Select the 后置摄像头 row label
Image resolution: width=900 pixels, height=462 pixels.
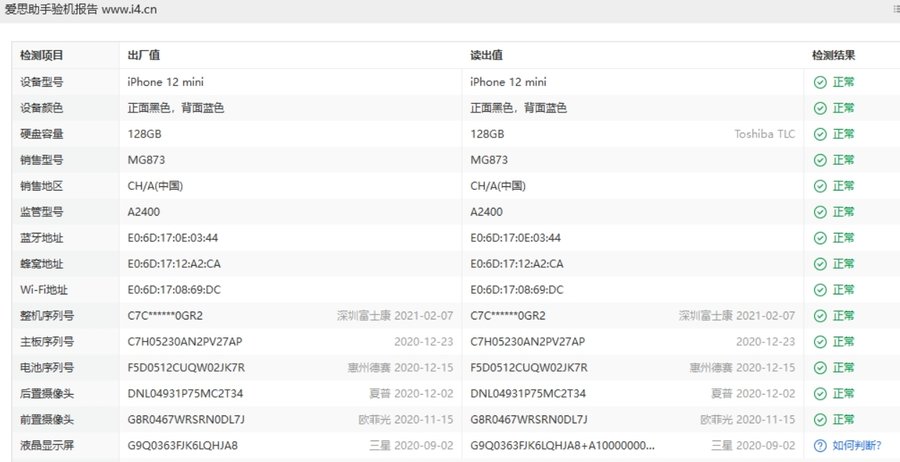(46, 394)
